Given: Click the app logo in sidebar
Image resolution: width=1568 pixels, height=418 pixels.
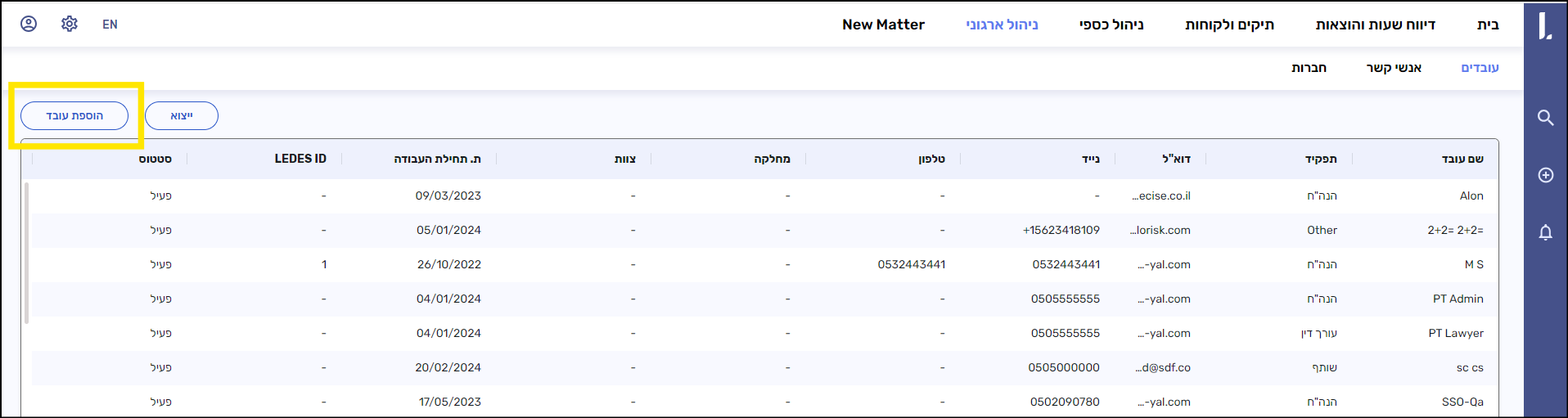Looking at the screenshot, I should [x=1544, y=25].
